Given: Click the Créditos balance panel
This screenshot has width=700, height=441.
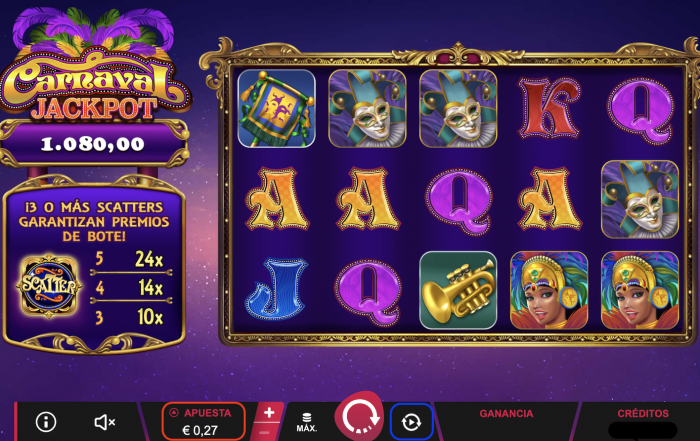Looking at the screenshot, I should coord(642,421).
